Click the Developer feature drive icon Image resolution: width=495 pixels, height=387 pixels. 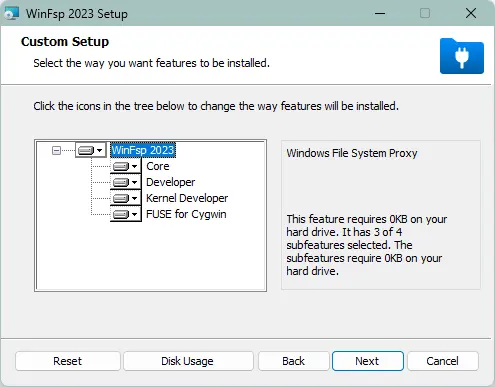pyautogui.click(x=121, y=182)
